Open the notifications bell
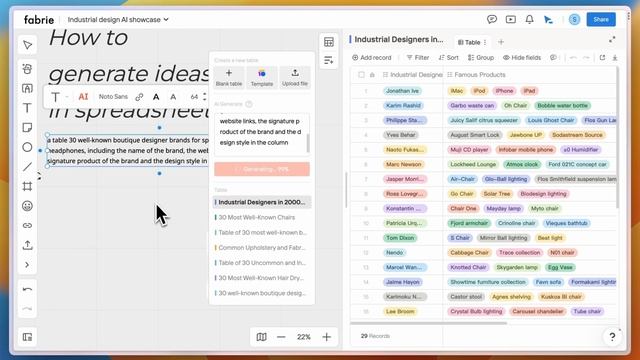The image size is (640, 360). click(529, 19)
